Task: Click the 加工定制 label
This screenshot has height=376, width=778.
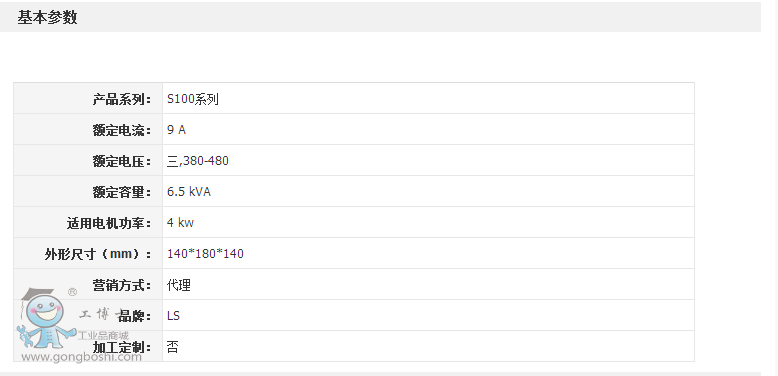Action: (122, 347)
